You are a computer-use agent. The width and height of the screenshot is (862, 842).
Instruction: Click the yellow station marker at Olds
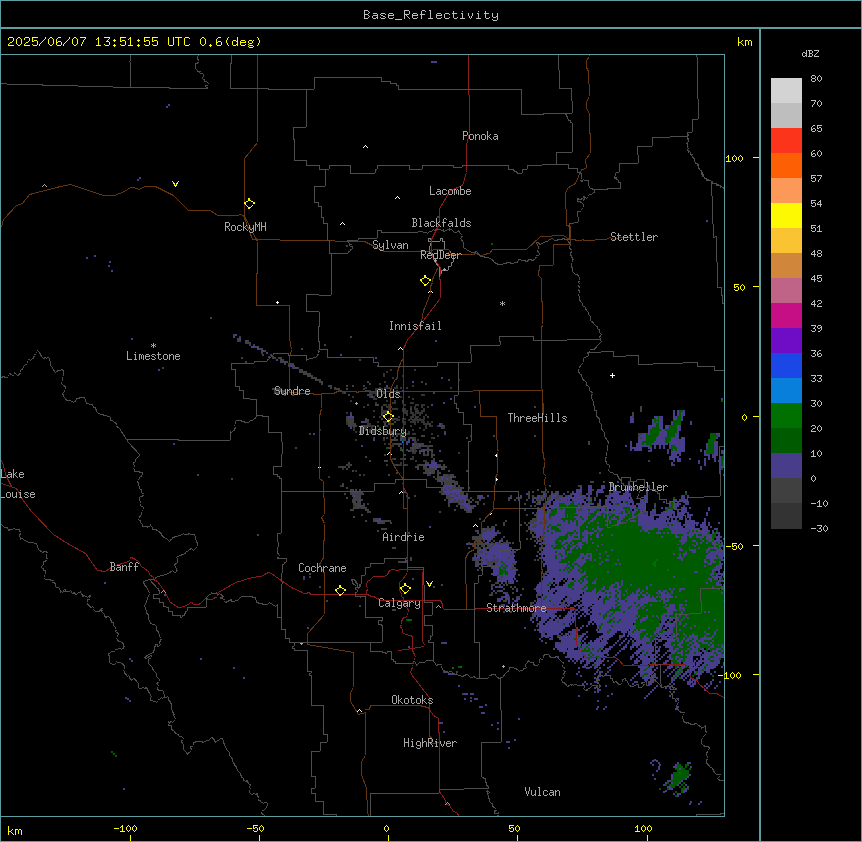pos(388,417)
